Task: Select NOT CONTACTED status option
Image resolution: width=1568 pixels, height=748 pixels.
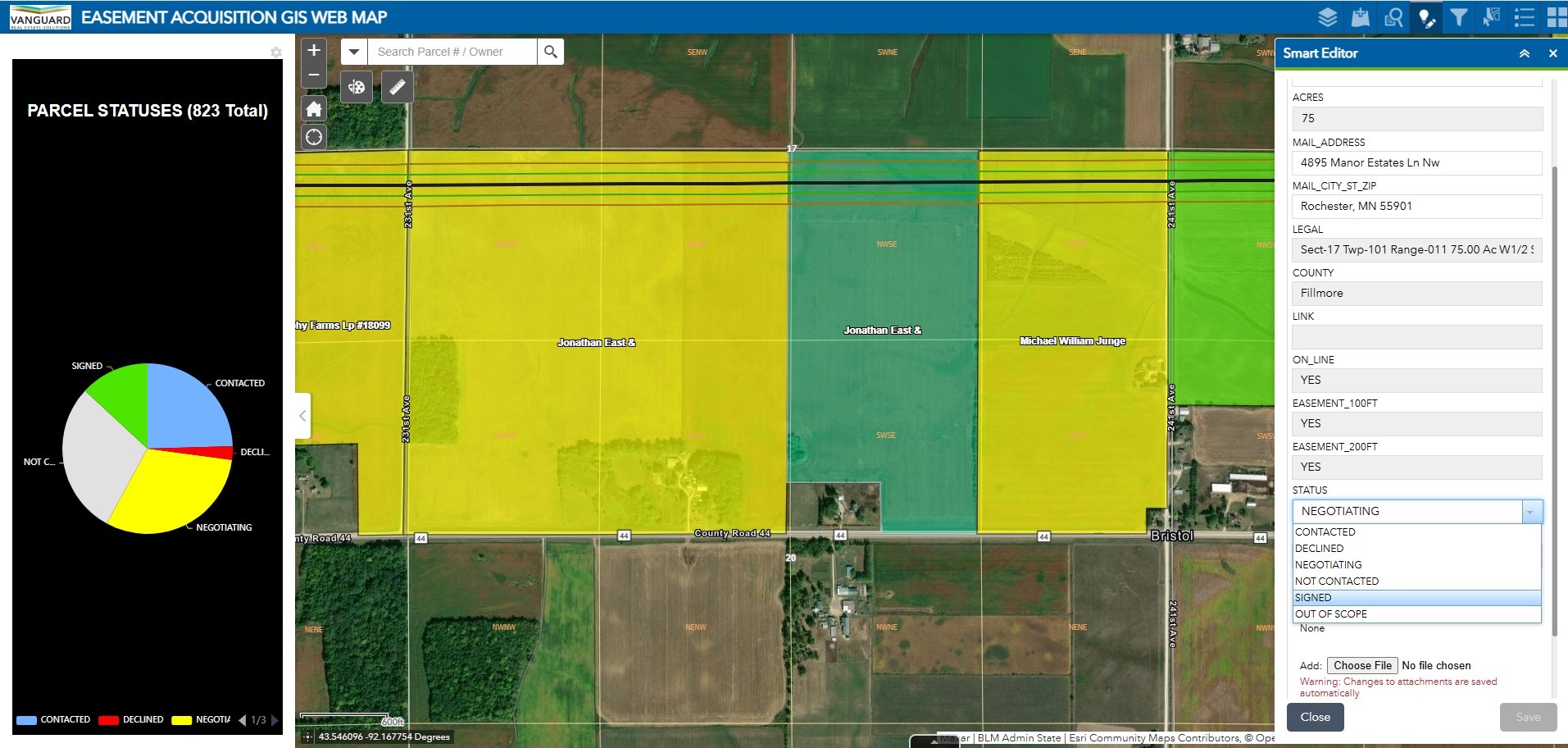Action: (x=1416, y=582)
